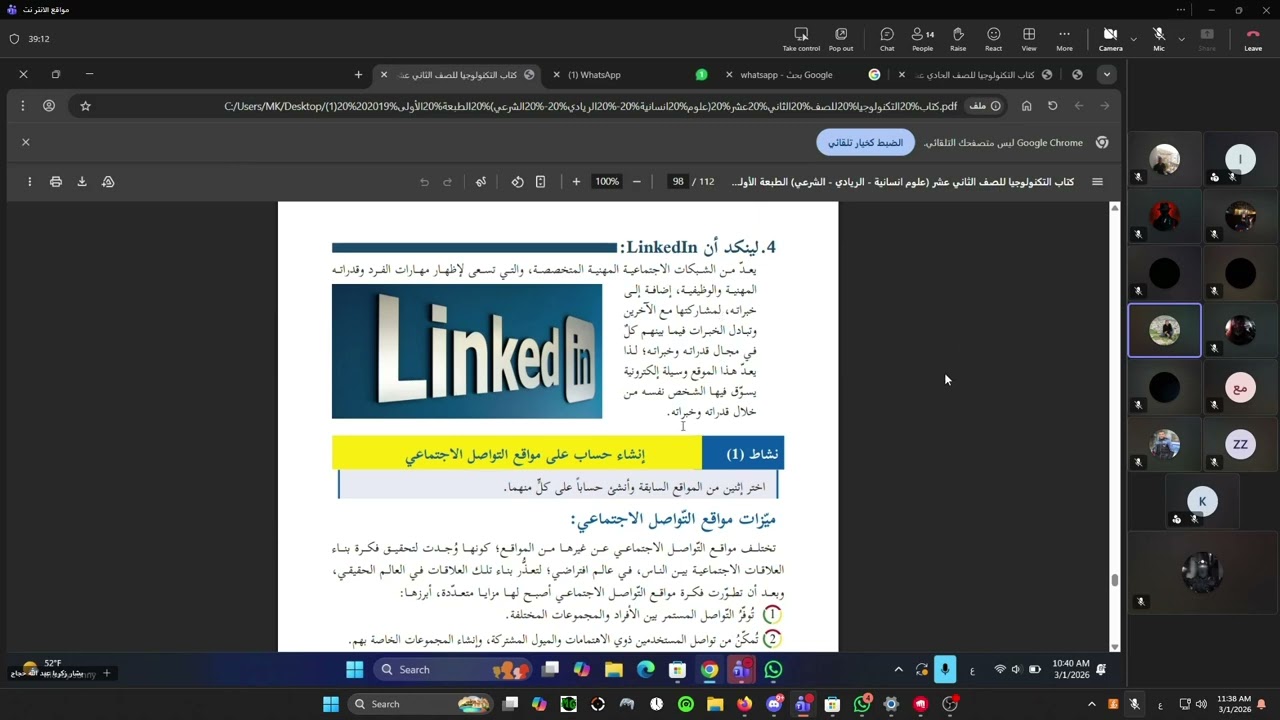Open WhatsApp from shared-screen taskbar
Viewport: 1280px width, 720px height.
(x=773, y=670)
